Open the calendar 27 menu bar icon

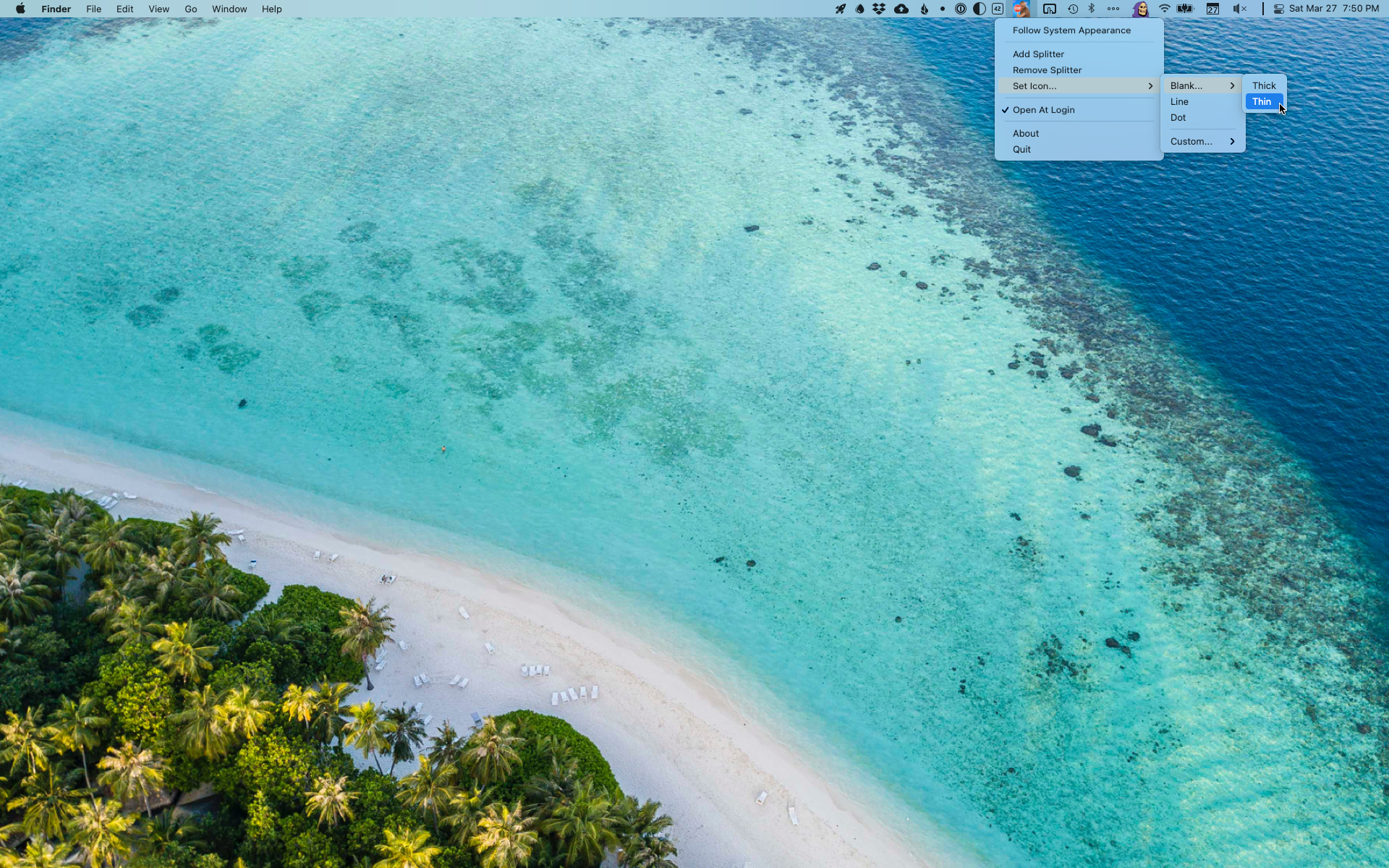point(1213,9)
